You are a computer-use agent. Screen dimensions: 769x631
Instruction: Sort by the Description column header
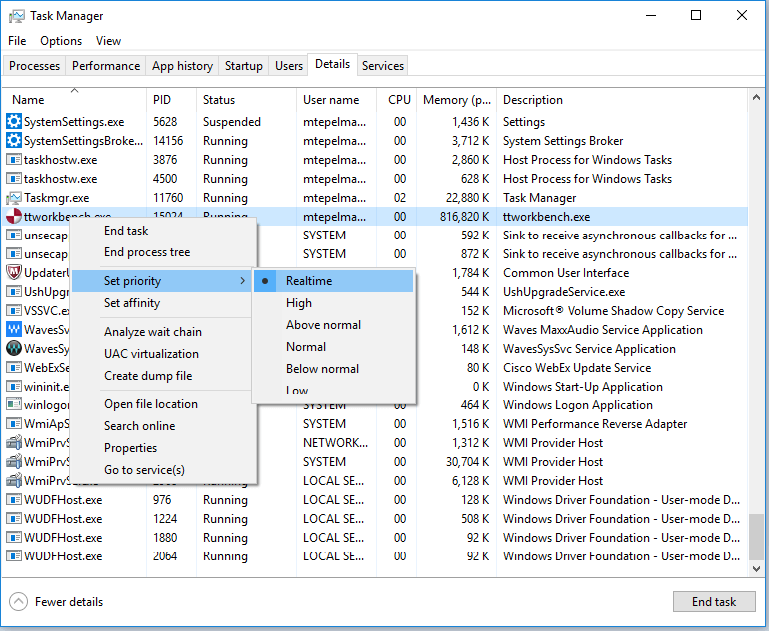622,100
